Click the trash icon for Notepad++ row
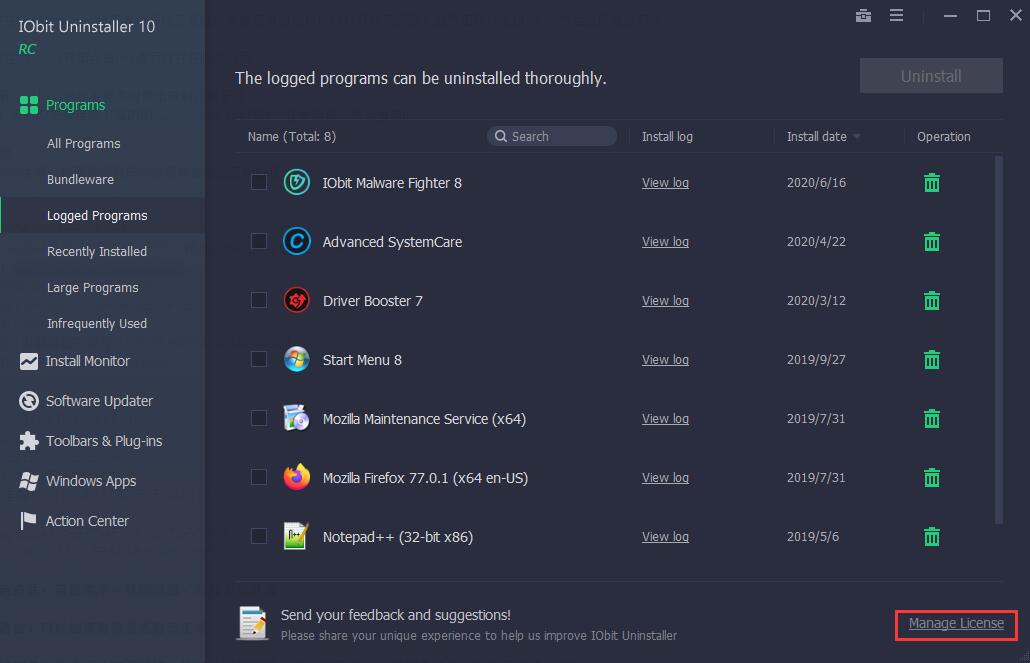1030x663 pixels. click(931, 537)
